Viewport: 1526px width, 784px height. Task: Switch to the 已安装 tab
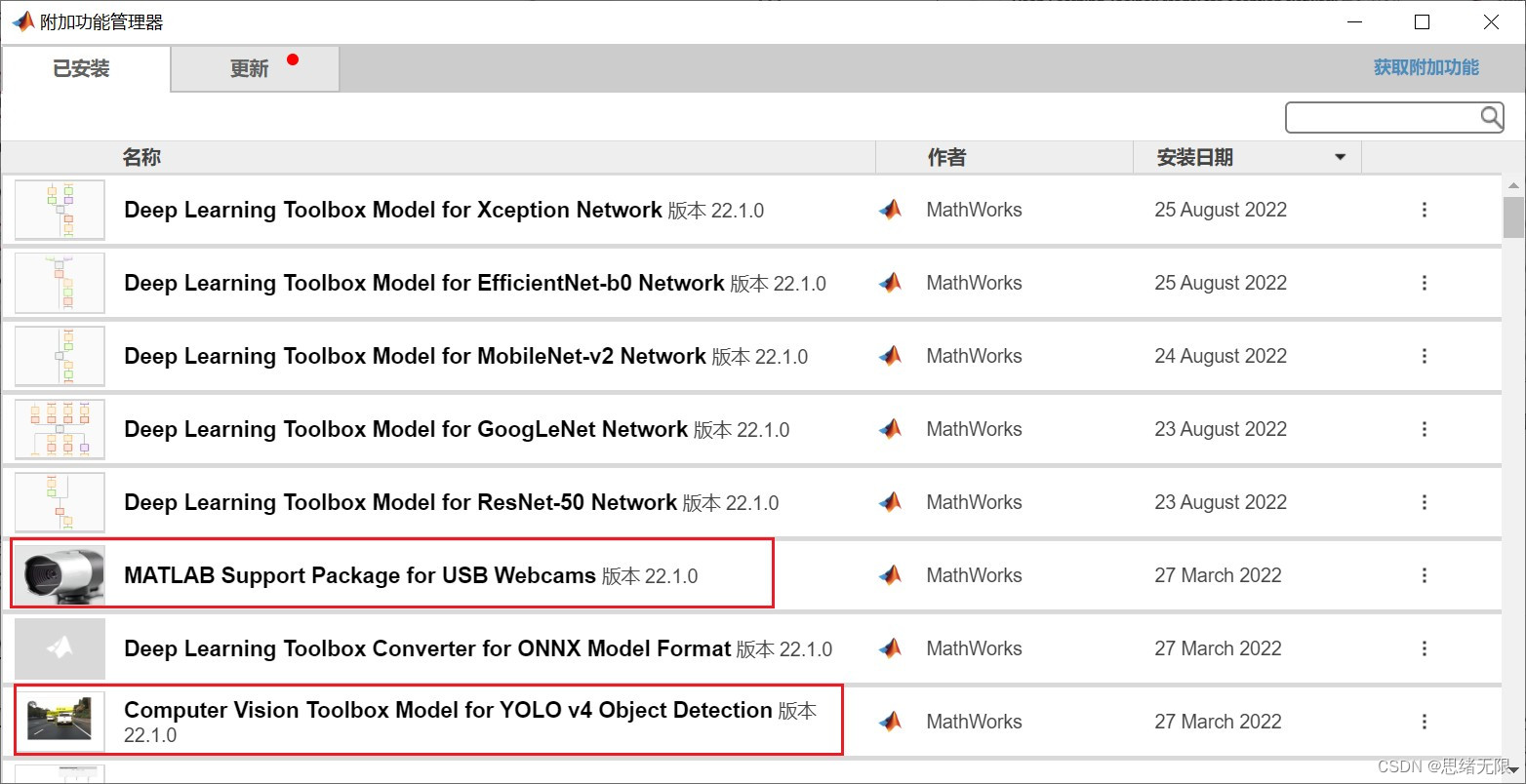click(x=86, y=68)
